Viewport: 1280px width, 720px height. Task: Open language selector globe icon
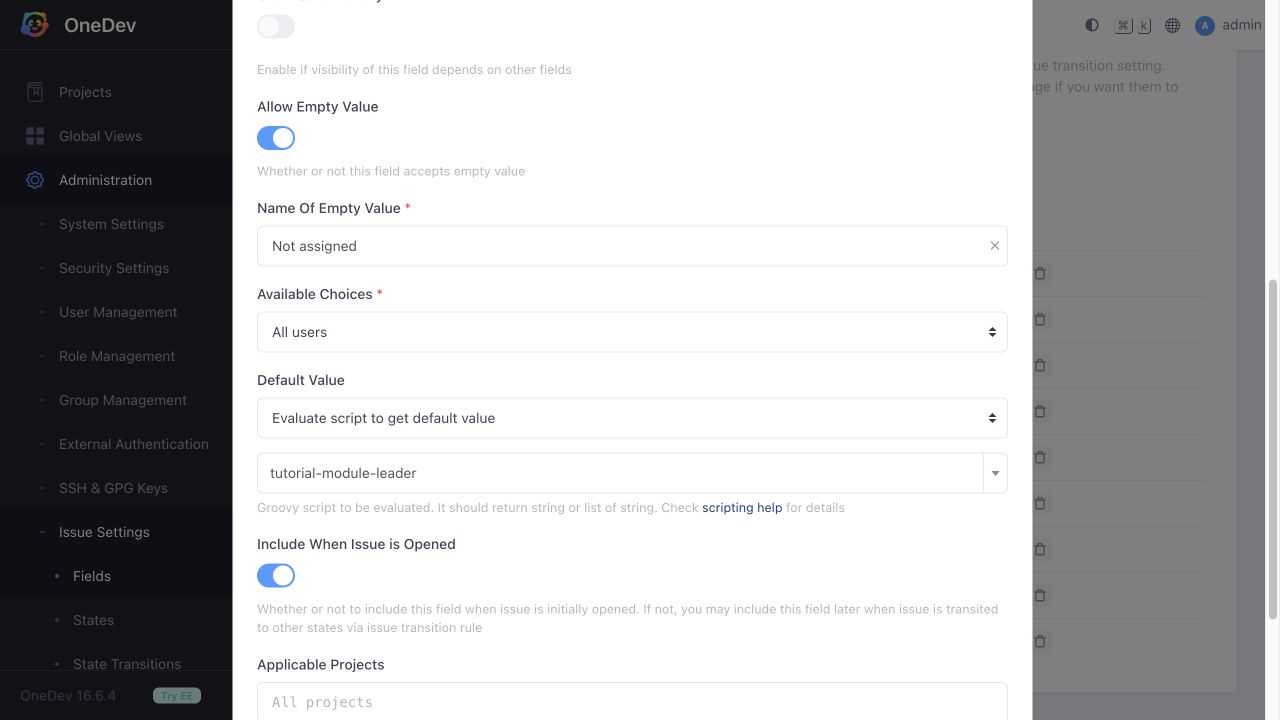[1172, 25]
